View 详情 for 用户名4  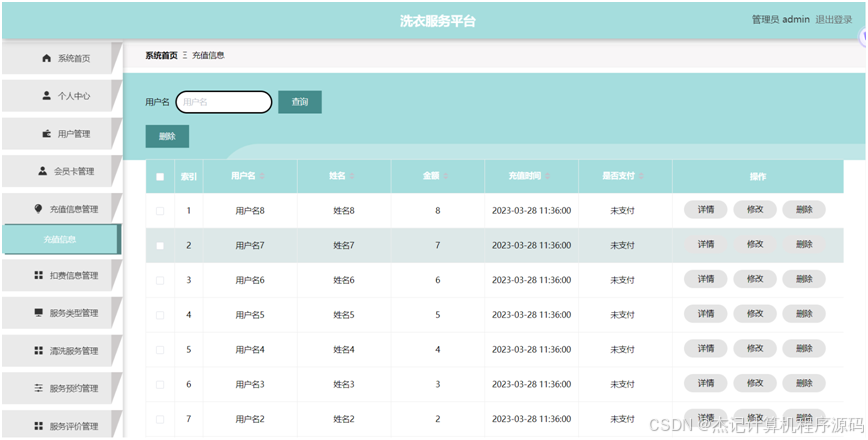pyautogui.click(x=705, y=349)
